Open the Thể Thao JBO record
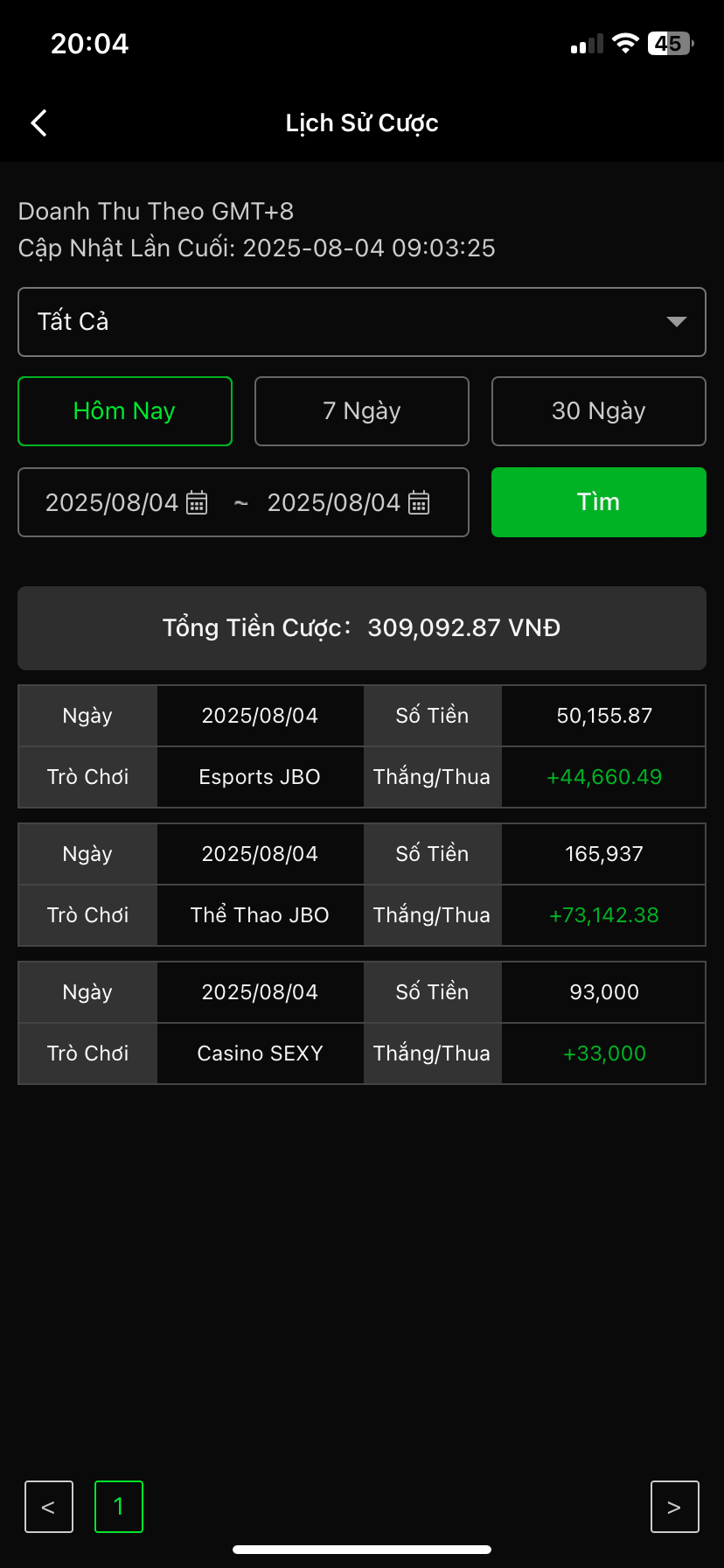 (x=260, y=915)
